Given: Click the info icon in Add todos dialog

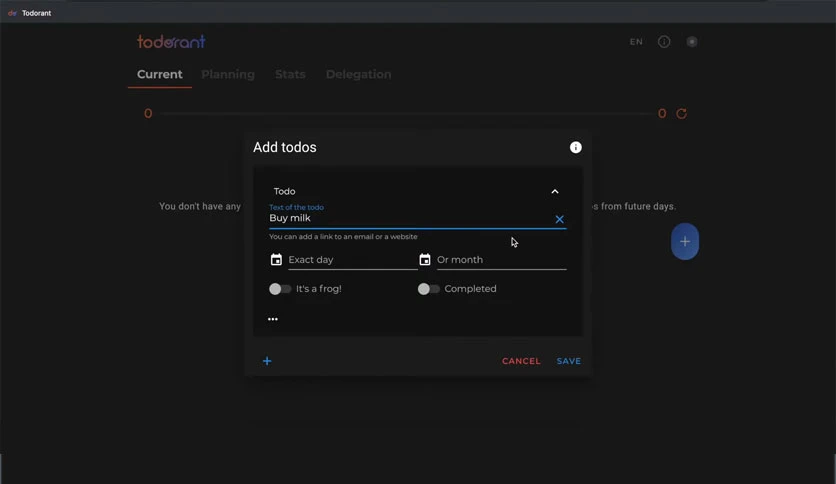Looking at the screenshot, I should click(x=575, y=147).
